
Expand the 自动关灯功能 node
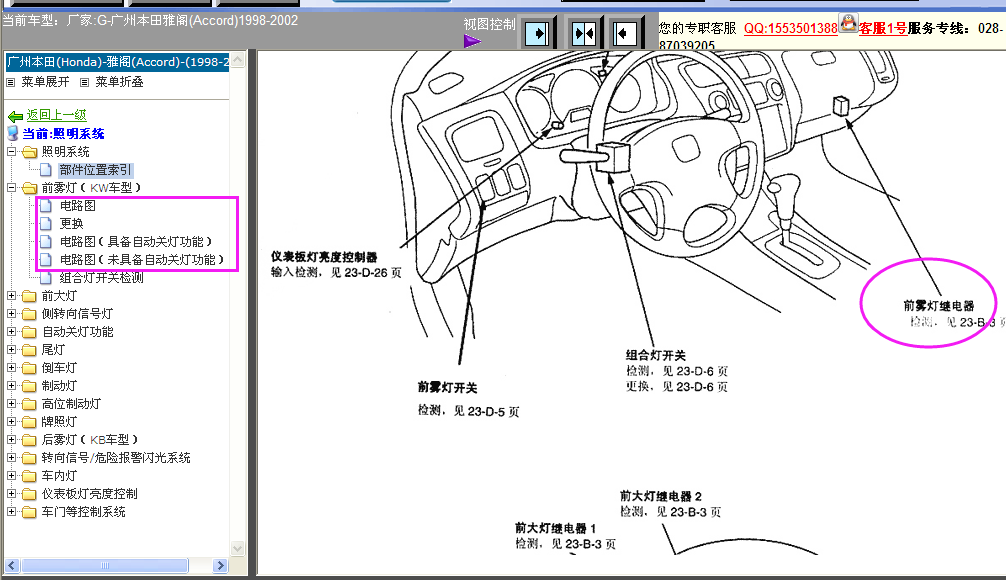(12, 332)
